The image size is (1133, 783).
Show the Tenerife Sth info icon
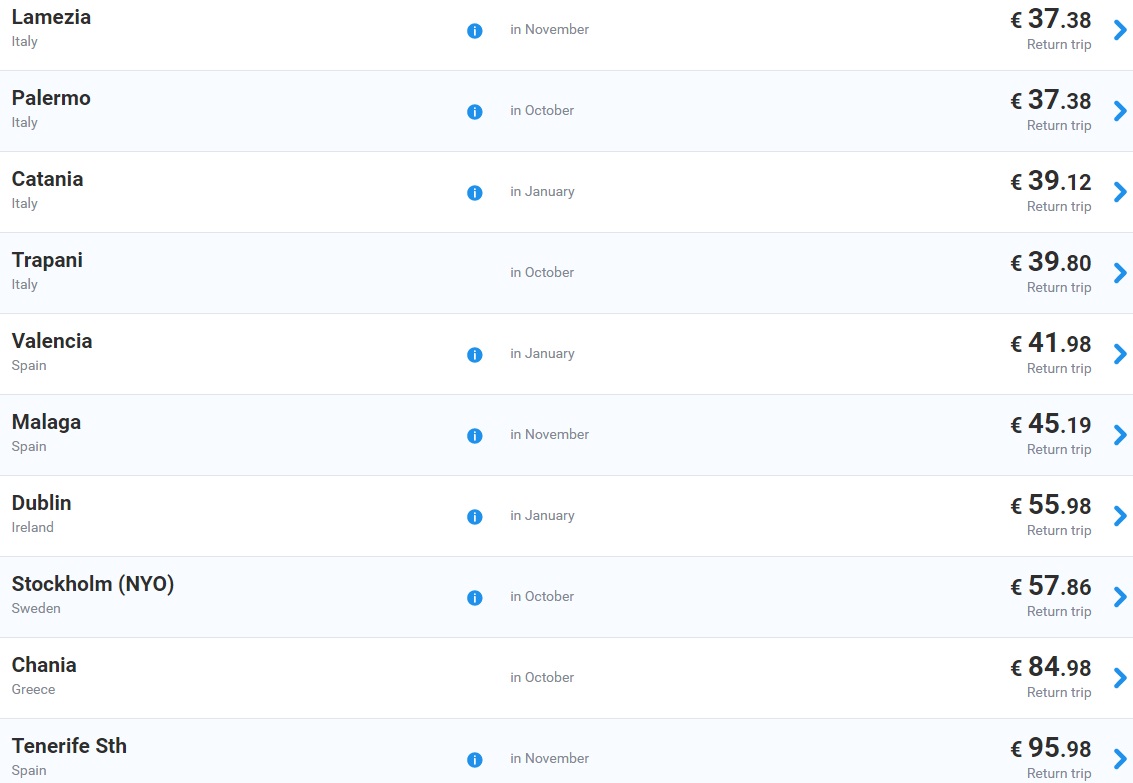[475, 760]
